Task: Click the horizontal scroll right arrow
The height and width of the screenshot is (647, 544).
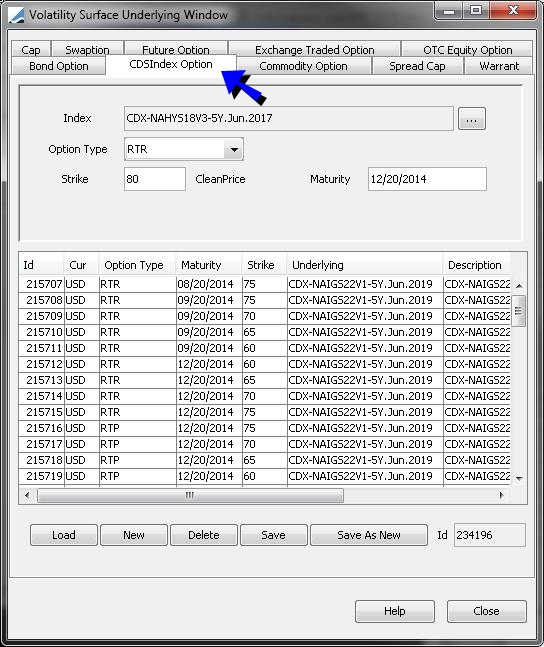Action: [x=501, y=495]
